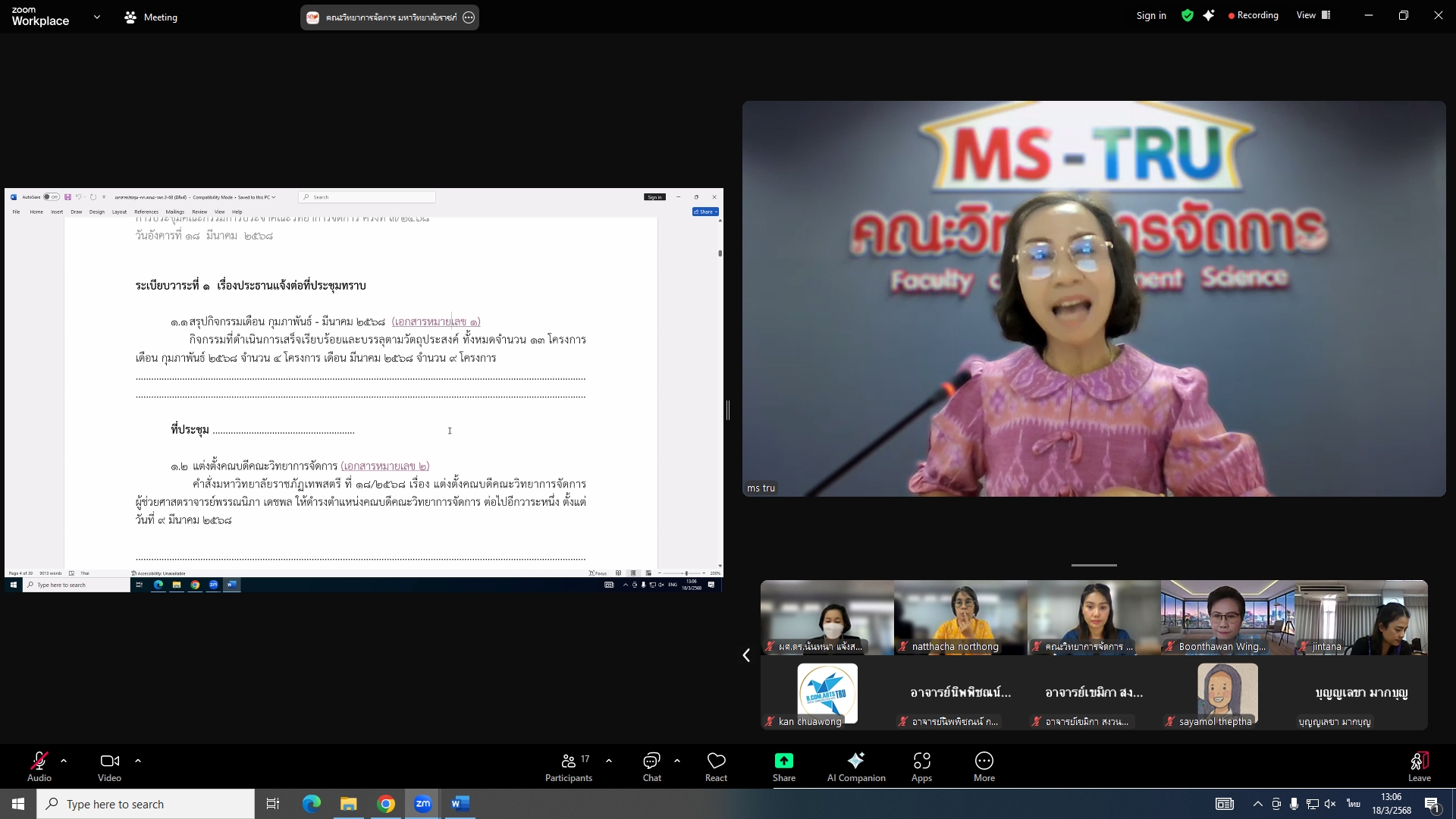Select the Boonthawan participant video thumbnail
Image resolution: width=1456 pixels, height=819 pixels.
click(x=1226, y=617)
